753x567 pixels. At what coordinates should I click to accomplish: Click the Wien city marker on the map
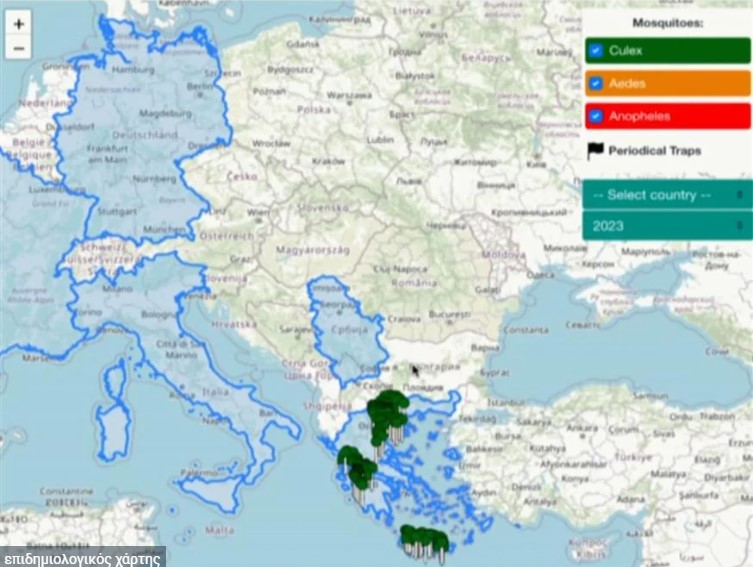point(259,220)
